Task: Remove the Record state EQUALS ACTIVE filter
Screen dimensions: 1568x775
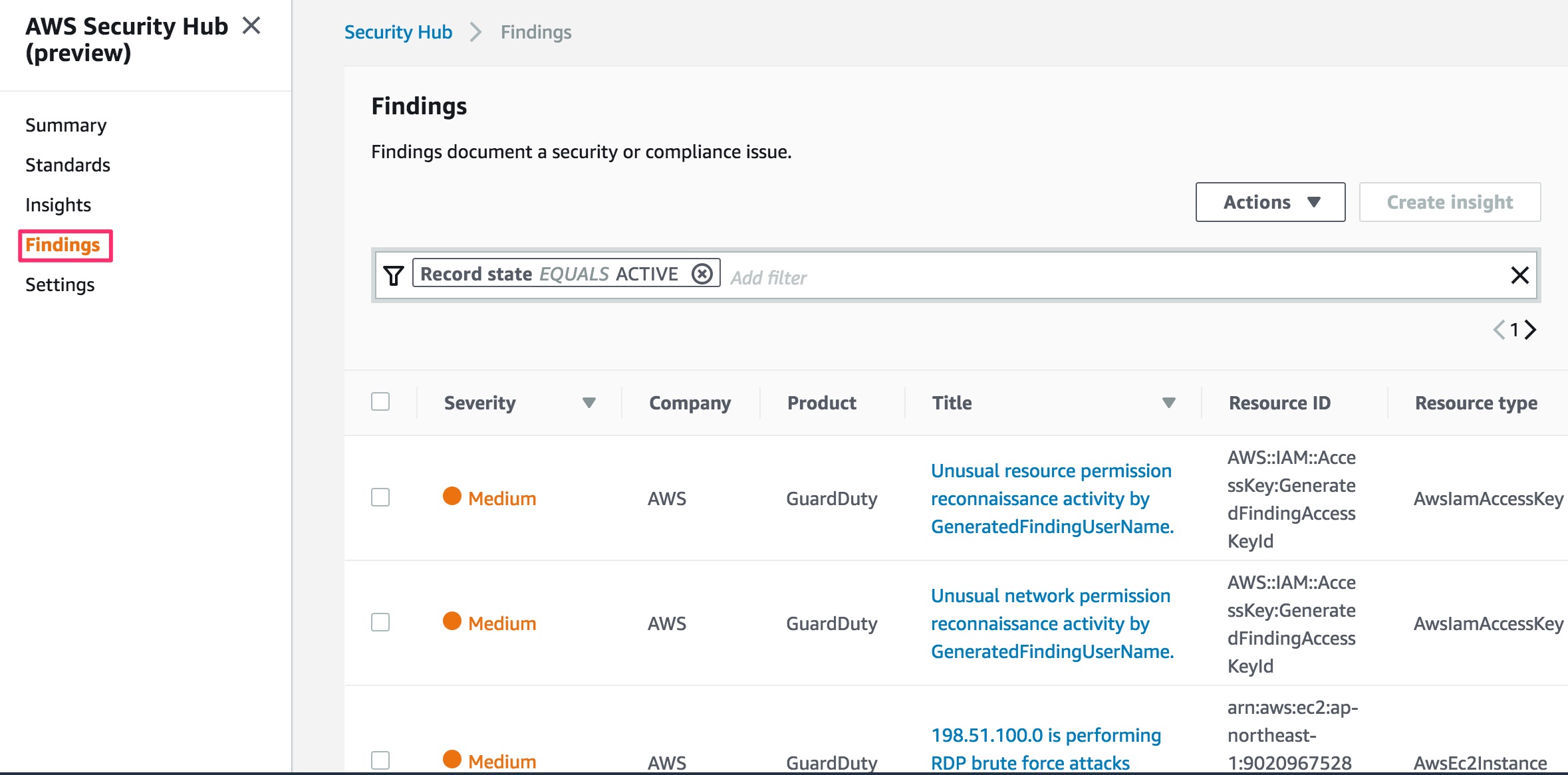Action: [702, 274]
